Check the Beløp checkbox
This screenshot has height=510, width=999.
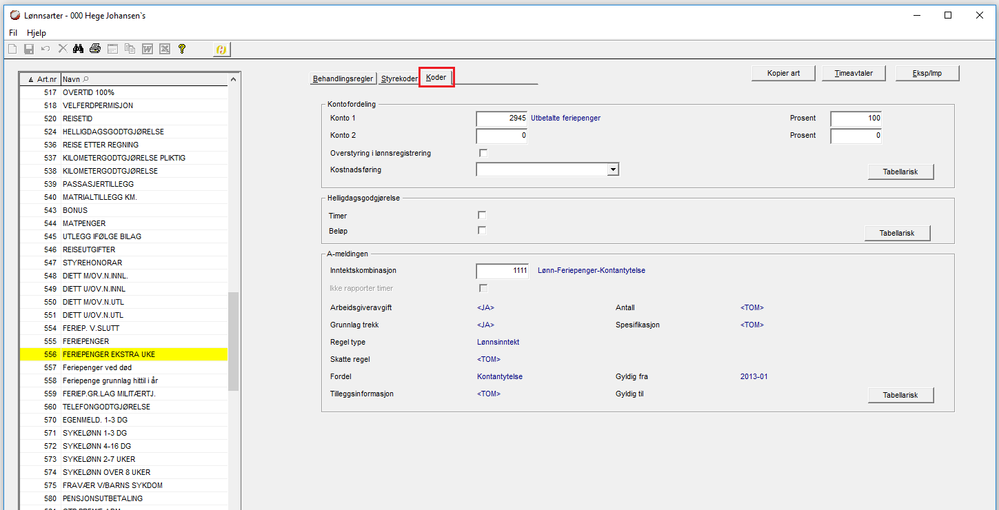[x=483, y=230]
